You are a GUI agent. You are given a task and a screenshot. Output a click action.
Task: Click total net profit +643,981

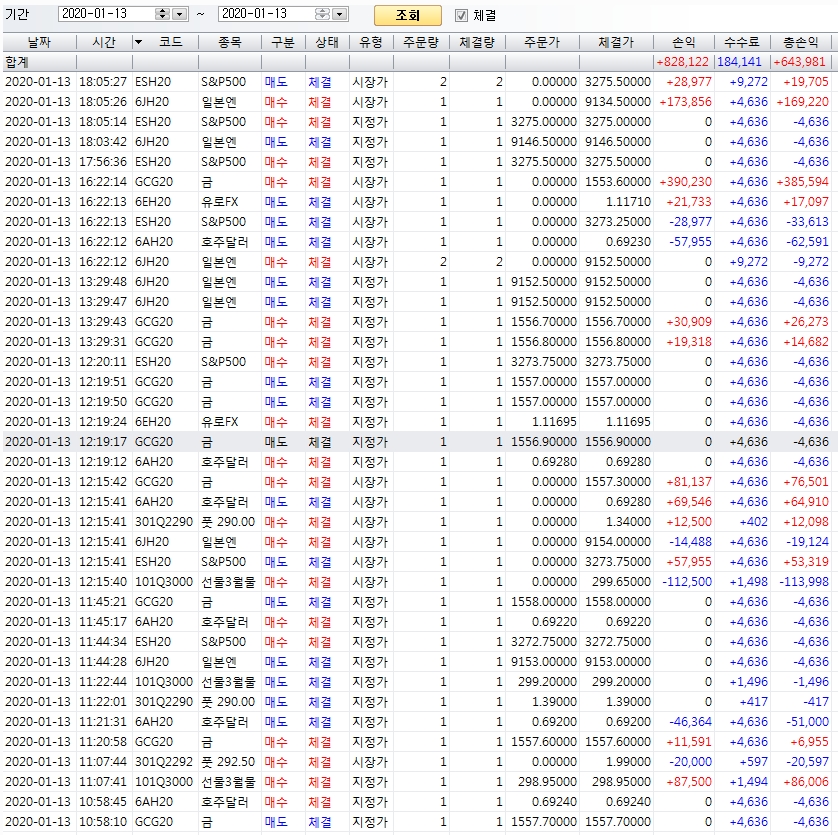(x=799, y=62)
